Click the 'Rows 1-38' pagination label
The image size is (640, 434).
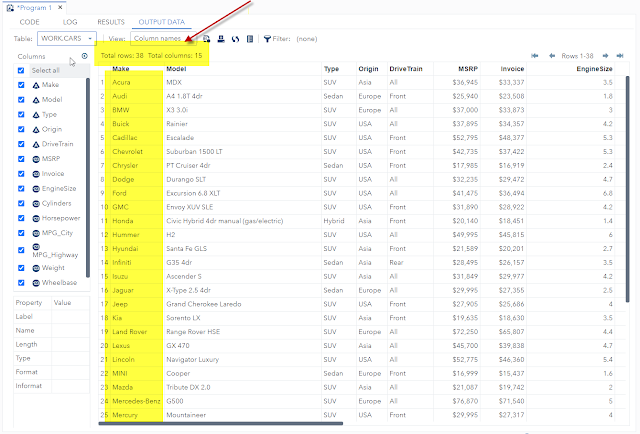577,56
